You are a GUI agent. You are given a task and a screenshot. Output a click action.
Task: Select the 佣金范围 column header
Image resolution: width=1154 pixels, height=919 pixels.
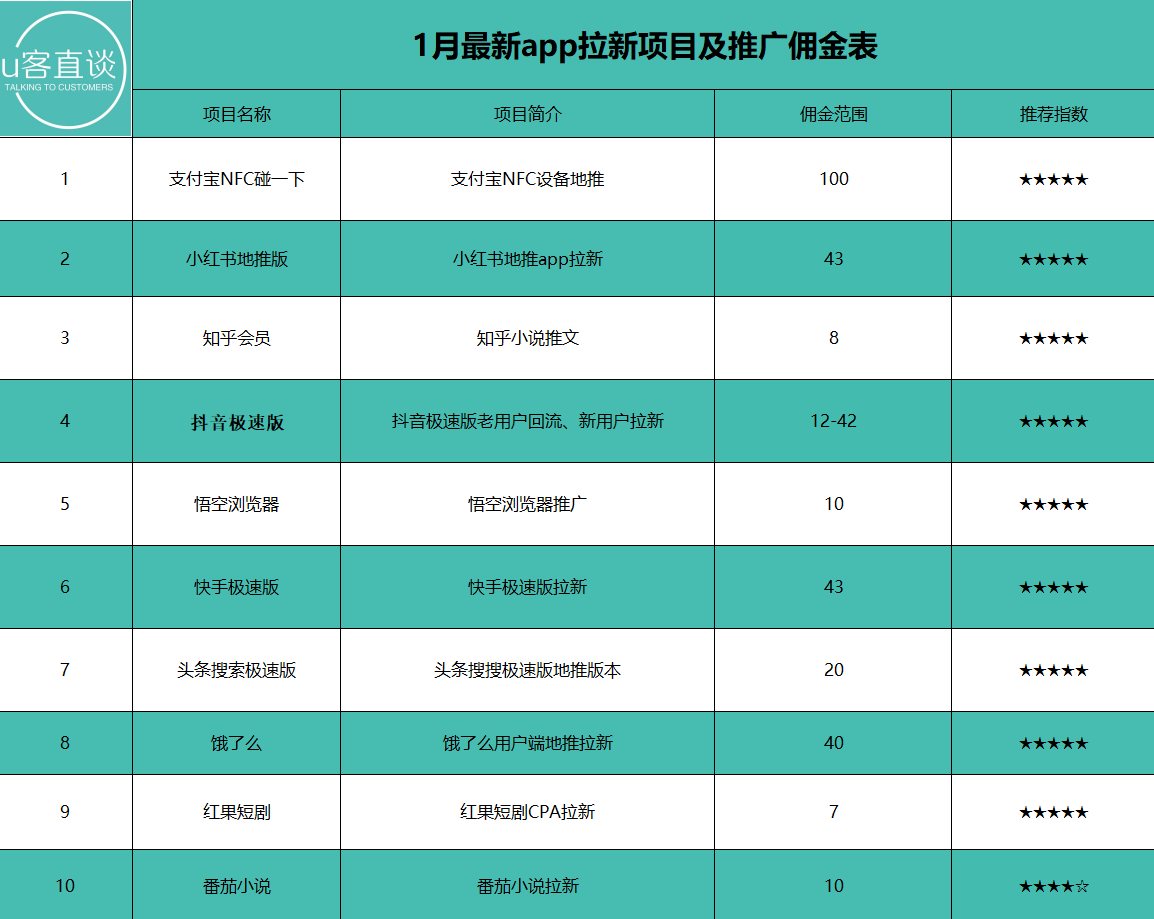833,114
